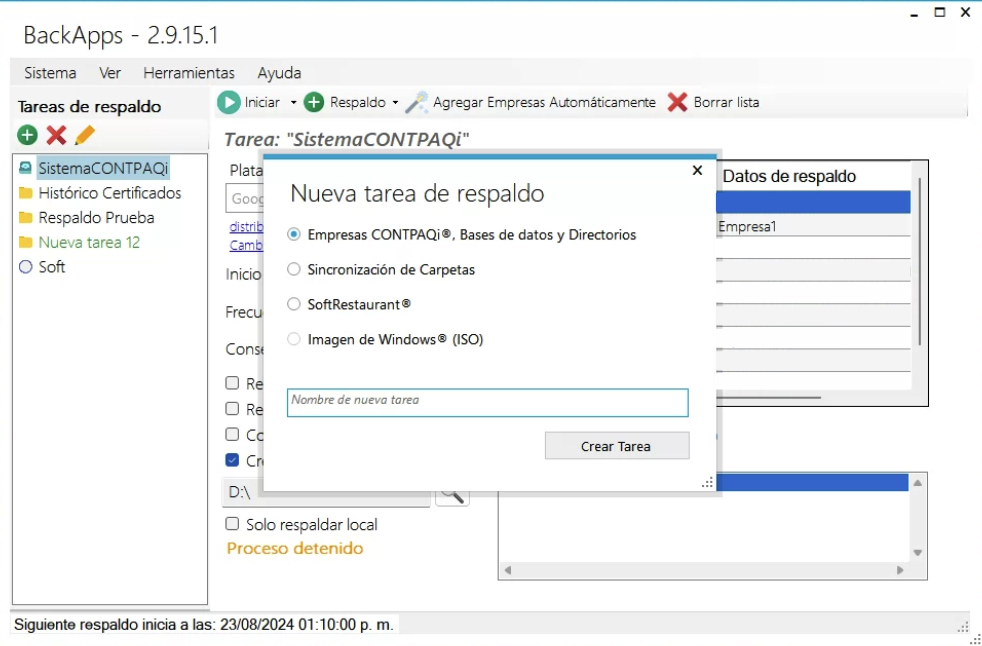Open the Respaldo dropdown arrow
The width and height of the screenshot is (982, 646).
[395, 103]
